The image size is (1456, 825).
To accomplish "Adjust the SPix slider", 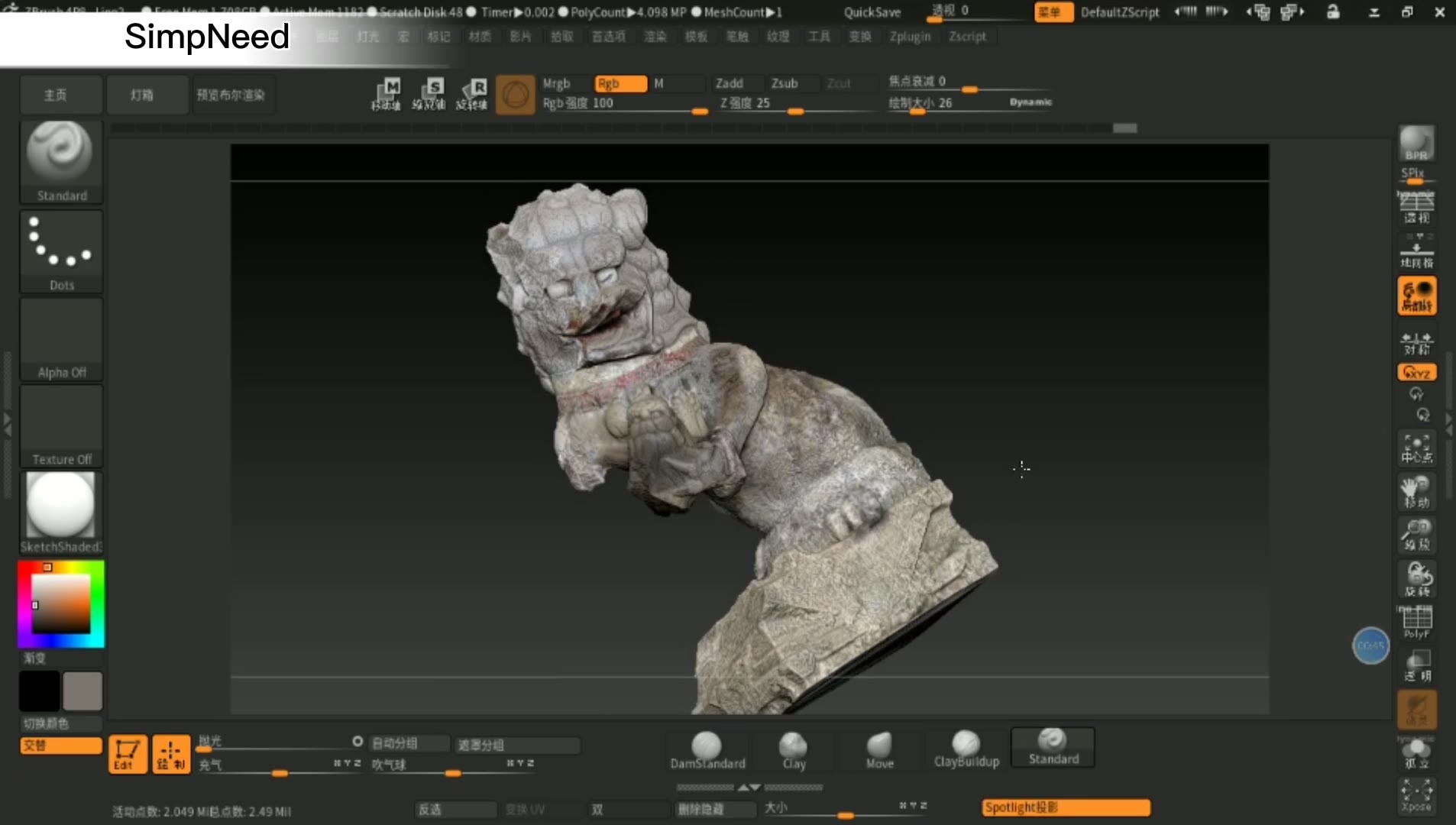I will [x=1416, y=176].
